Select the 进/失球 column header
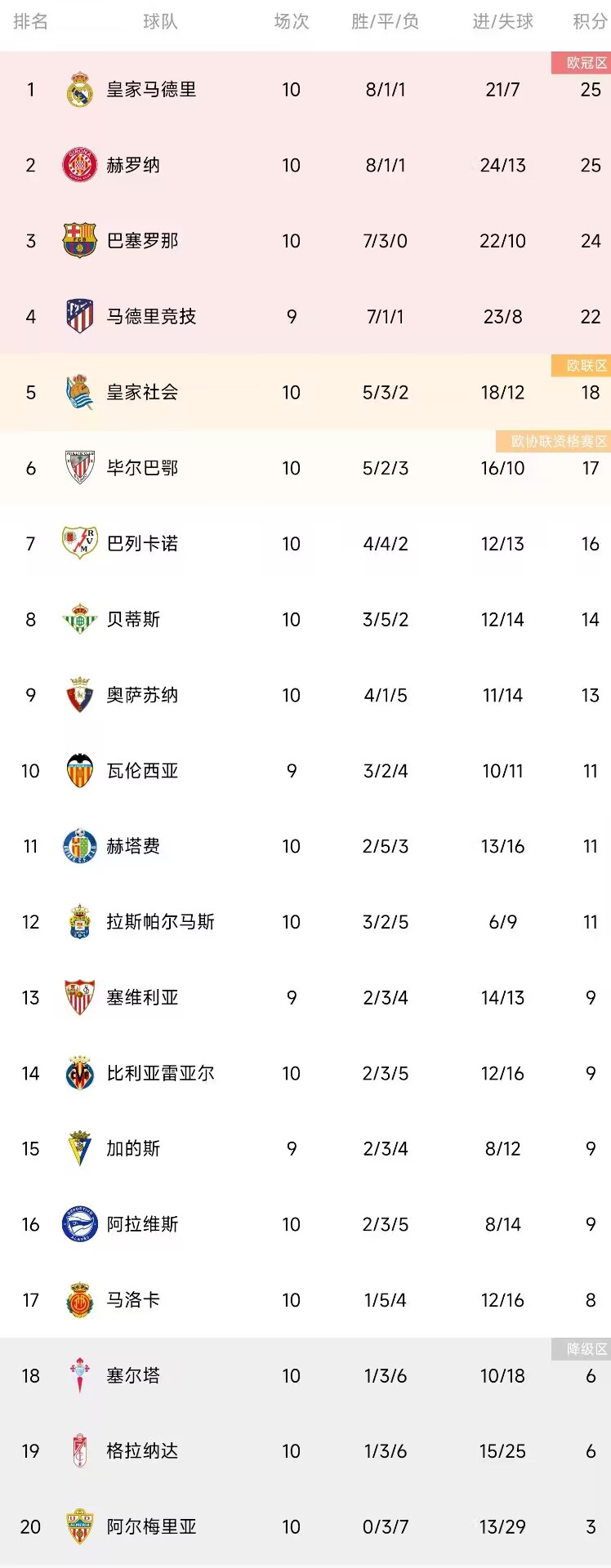This screenshot has height=1568, width=611. click(x=503, y=22)
